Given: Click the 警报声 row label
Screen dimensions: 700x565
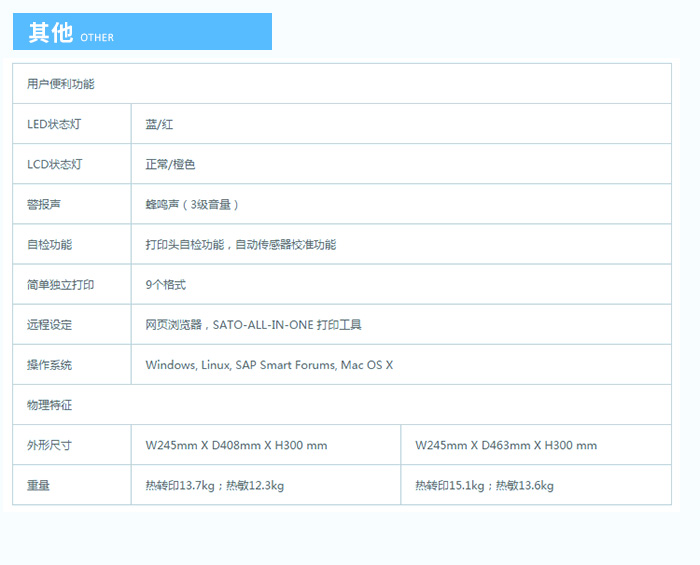Looking at the screenshot, I should coord(44,204).
